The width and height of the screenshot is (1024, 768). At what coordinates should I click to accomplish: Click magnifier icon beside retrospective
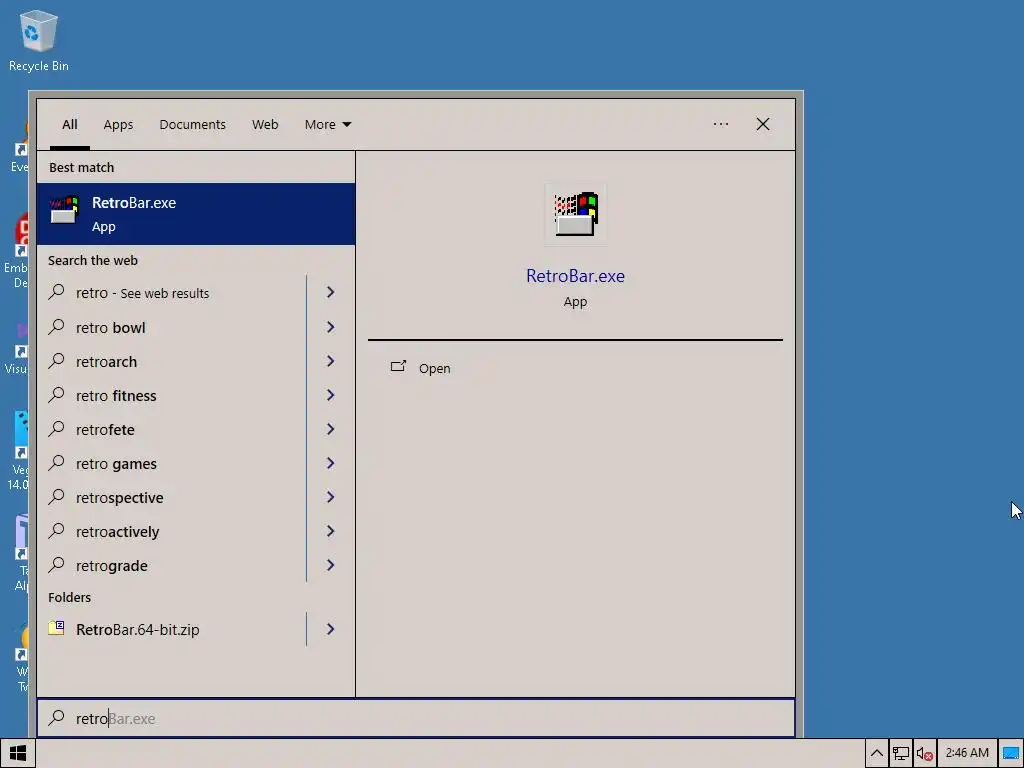57,496
